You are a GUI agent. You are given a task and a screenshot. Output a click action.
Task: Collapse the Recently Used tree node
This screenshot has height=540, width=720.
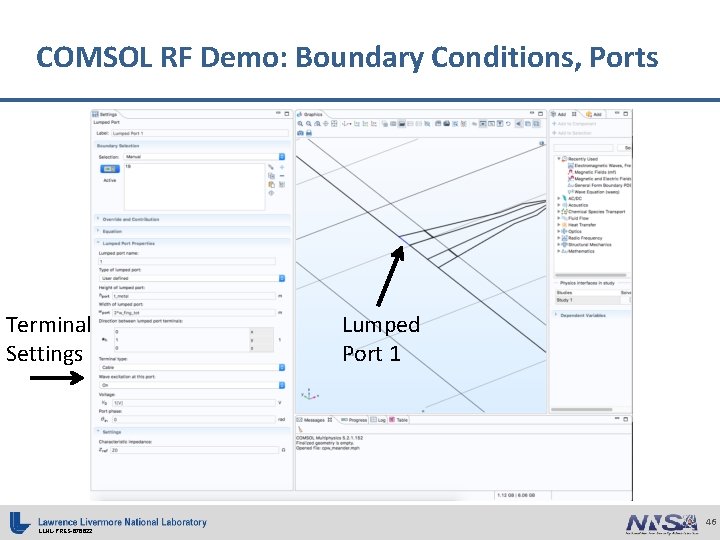click(x=559, y=159)
